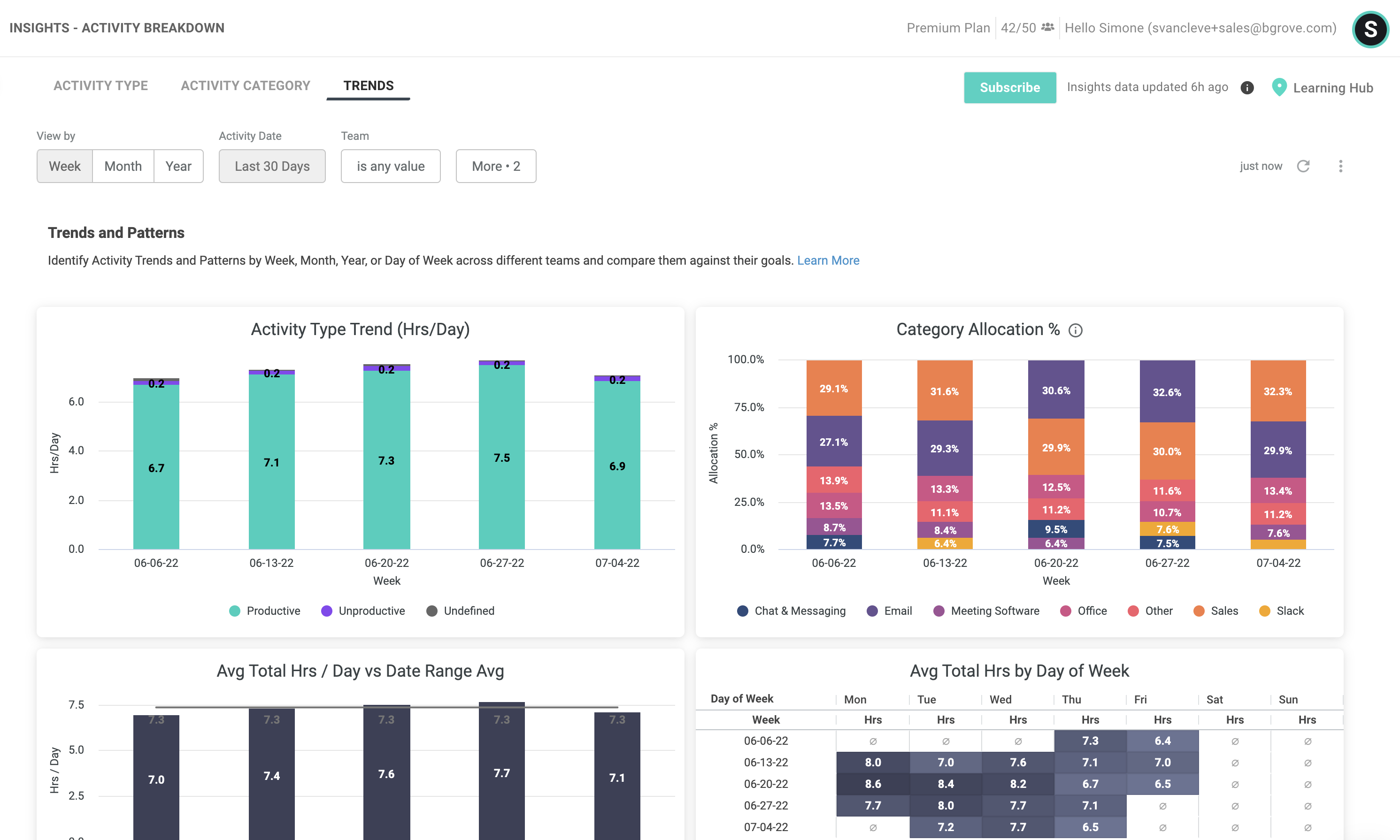Image resolution: width=1400 pixels, height=840 pixels.
Task: Click the 7.0 total hours bar
Action: pos(156,778)
